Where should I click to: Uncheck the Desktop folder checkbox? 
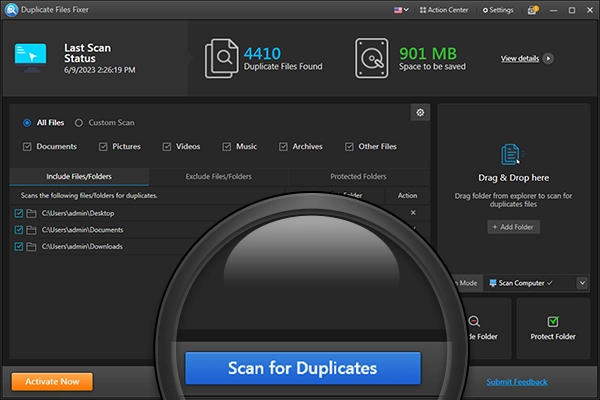(18, 213)
